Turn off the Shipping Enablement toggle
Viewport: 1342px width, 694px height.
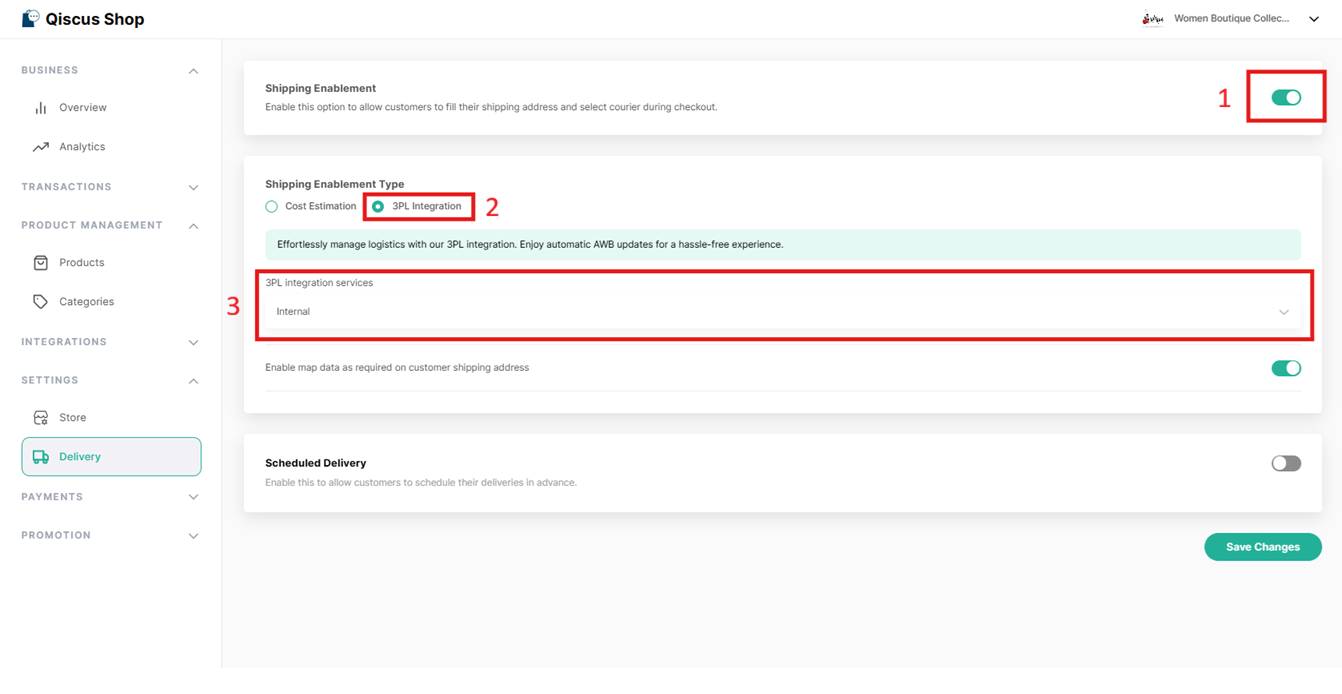pyautogui.click(x=1286, y=97)
